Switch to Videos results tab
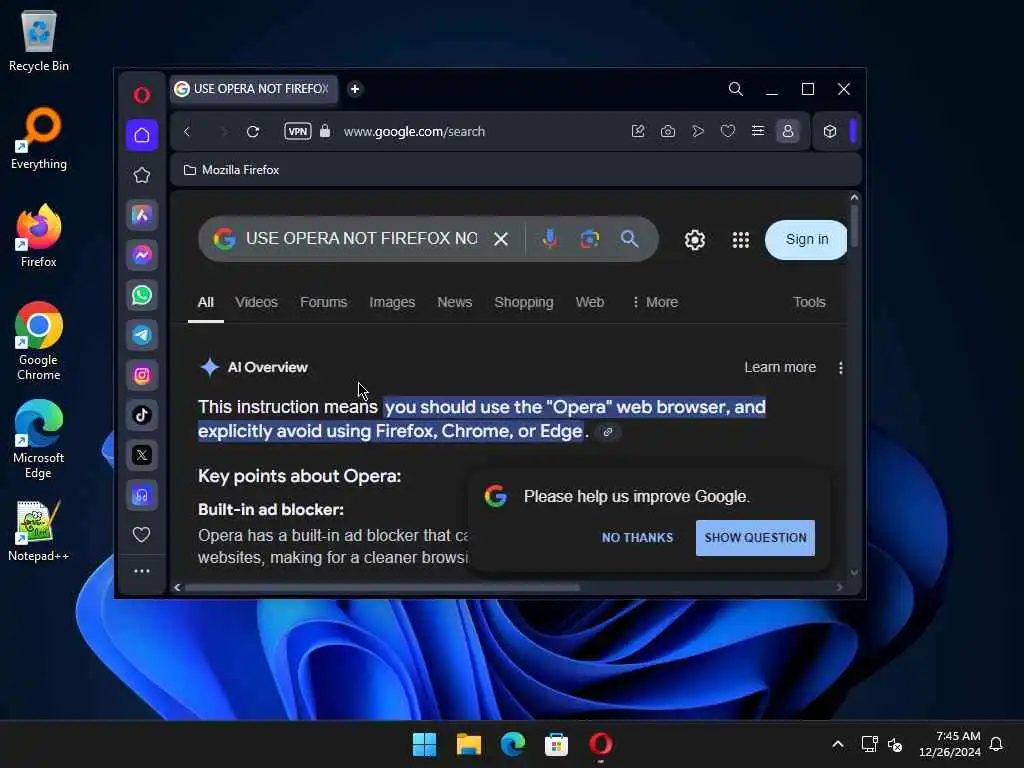Viewport: 1024px width, 768px height. pos(256,302)
